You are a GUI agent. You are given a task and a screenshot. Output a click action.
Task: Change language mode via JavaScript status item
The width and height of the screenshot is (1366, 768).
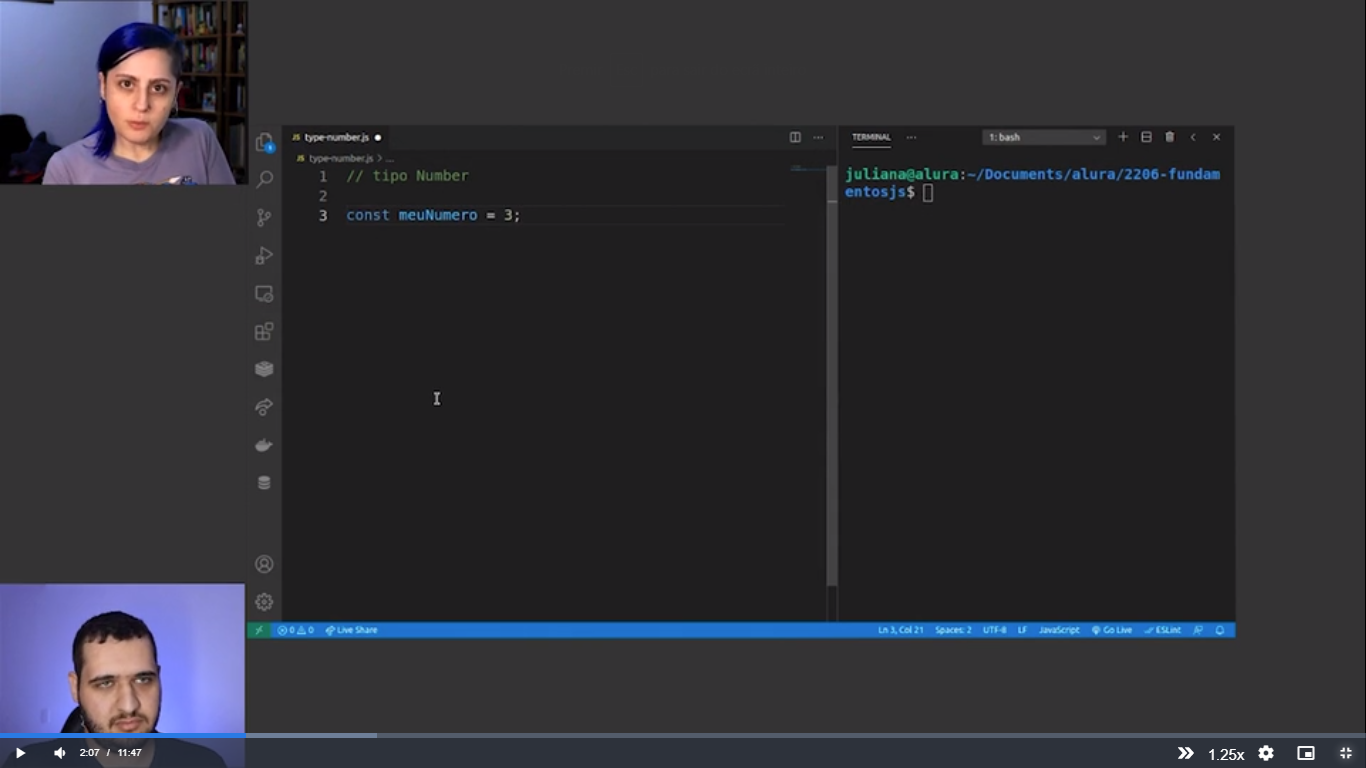click(x=1059, y=630)
